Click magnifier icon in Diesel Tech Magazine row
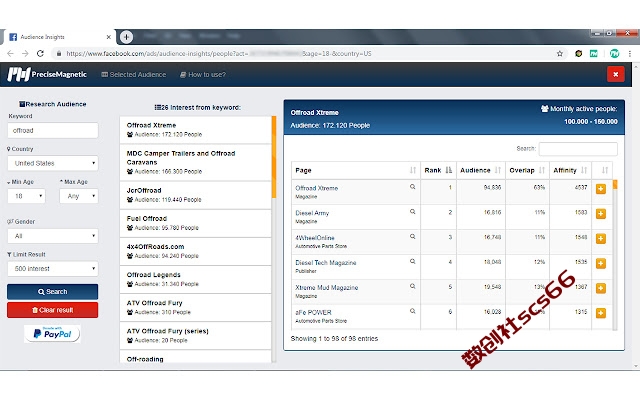 point(413,261)
